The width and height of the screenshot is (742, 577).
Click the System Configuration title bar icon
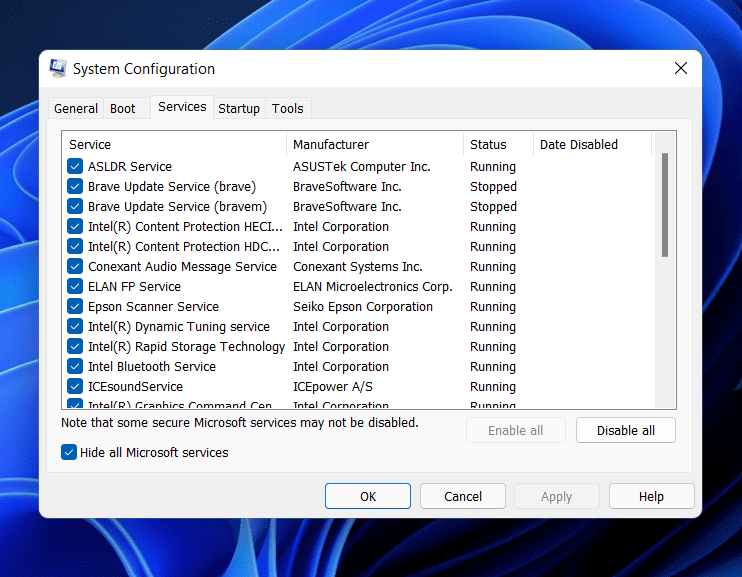pyautogui.click(x=59, y=69)
